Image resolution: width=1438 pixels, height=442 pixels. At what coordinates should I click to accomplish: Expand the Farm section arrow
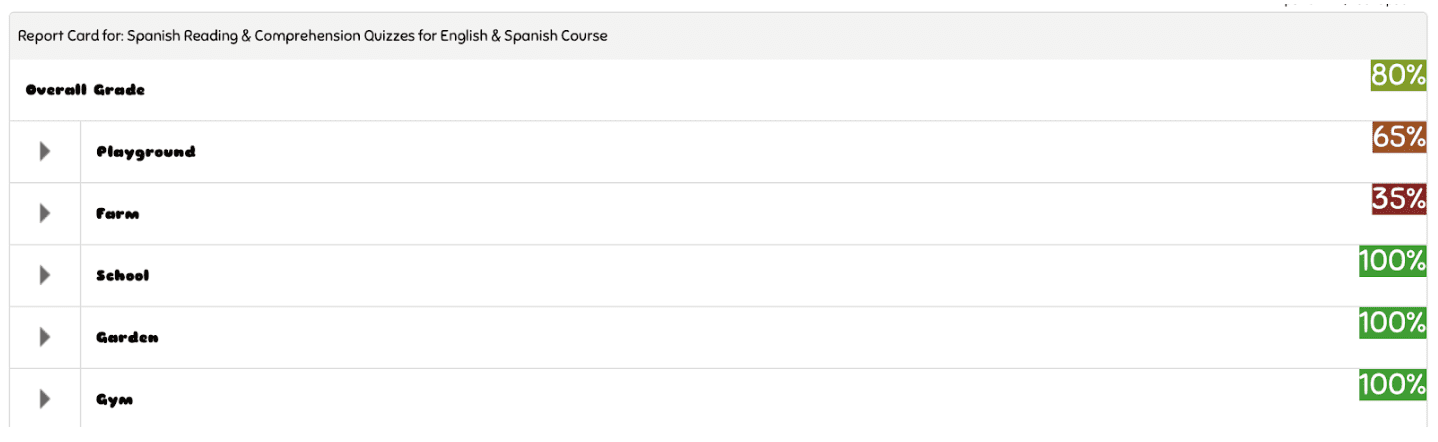(x=44, y=213)
